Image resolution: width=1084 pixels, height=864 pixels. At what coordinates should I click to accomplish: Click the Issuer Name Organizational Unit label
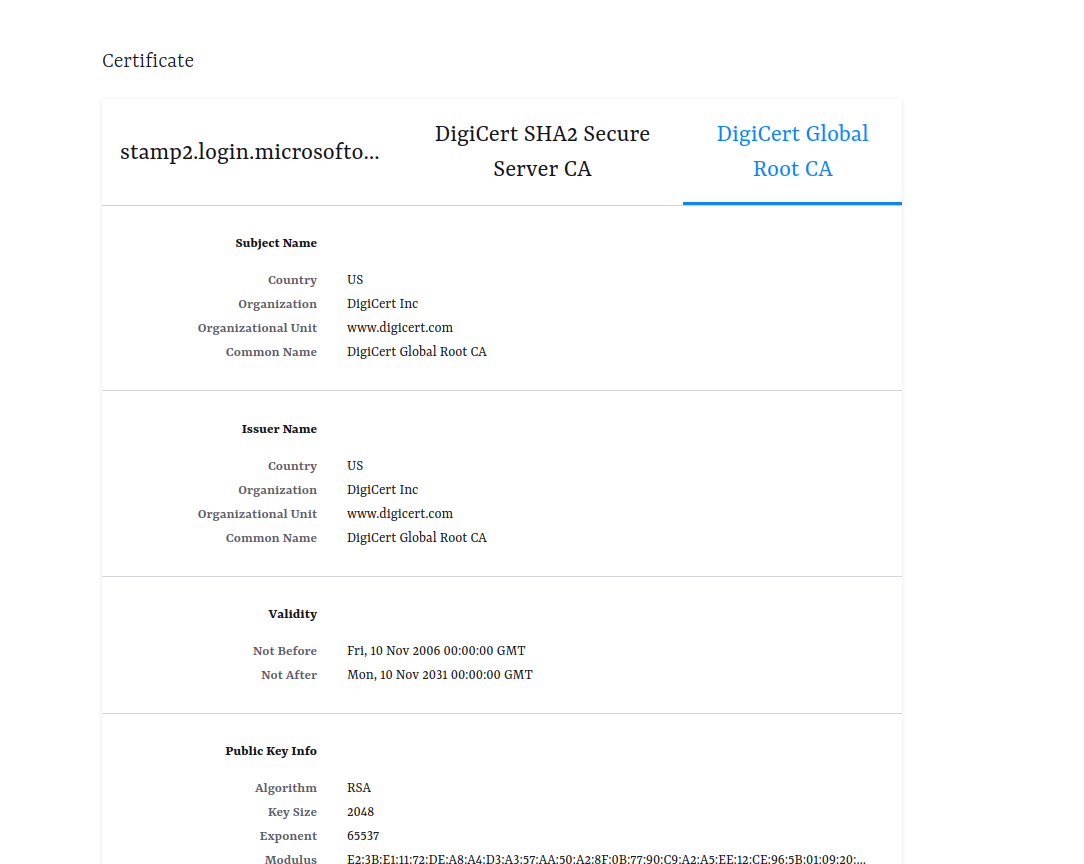[257, 514]
